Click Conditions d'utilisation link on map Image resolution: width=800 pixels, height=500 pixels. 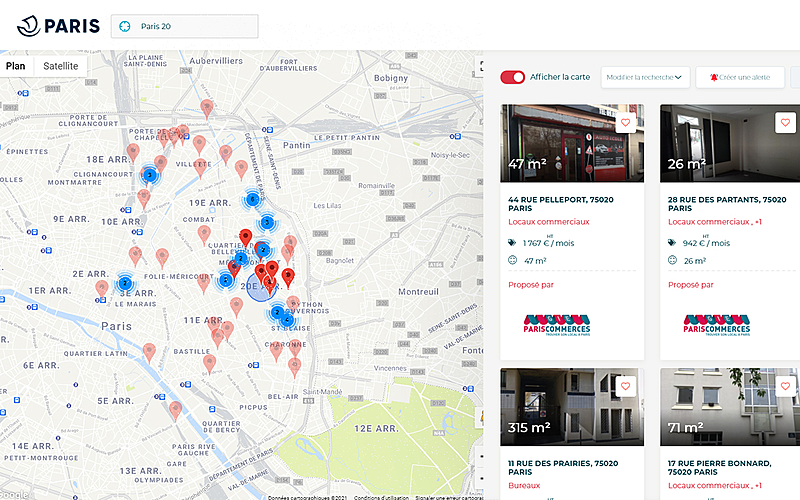(x=381, y=497)
